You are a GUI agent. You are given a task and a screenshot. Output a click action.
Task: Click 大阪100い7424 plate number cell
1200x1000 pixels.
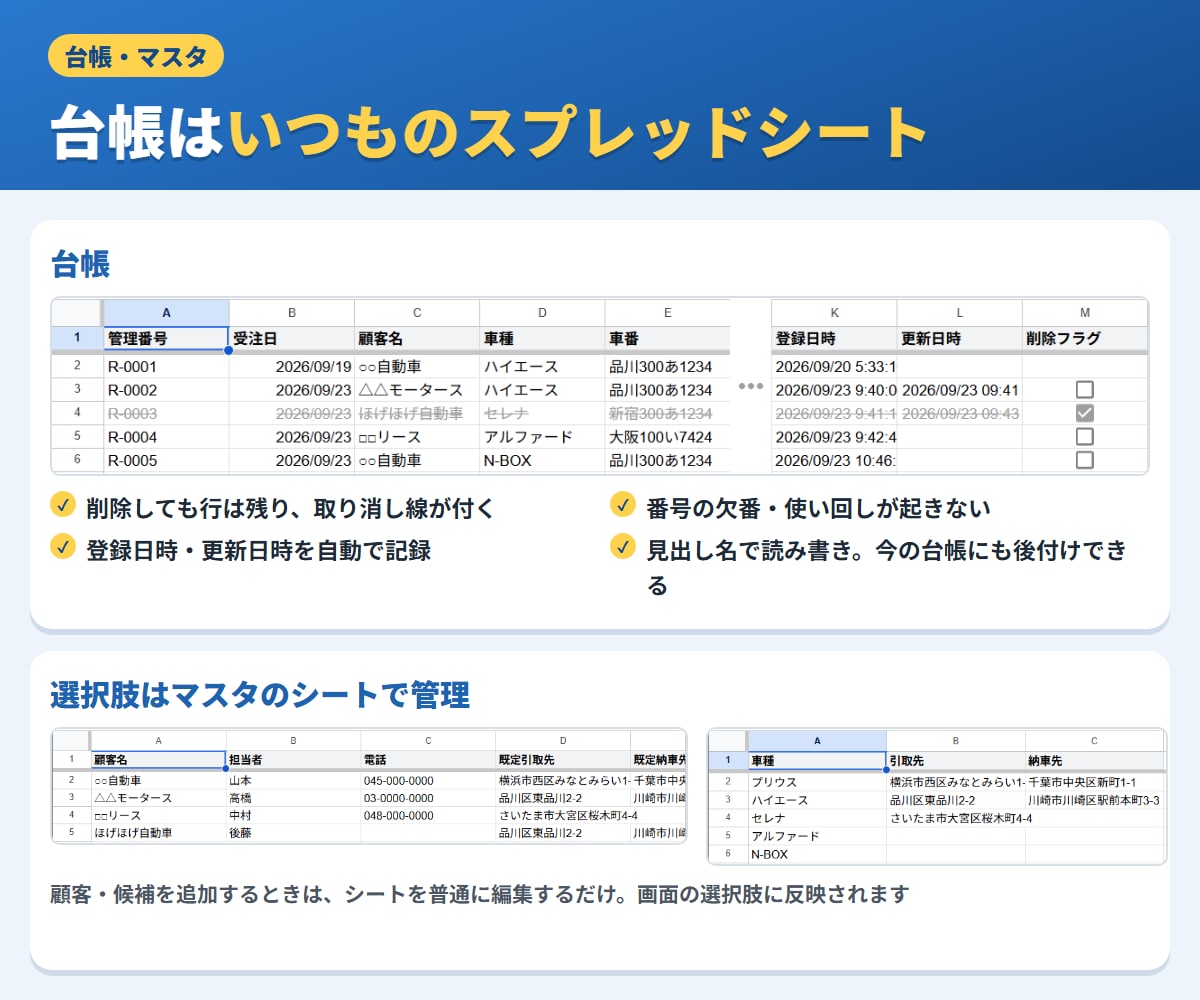click(667, 437)
